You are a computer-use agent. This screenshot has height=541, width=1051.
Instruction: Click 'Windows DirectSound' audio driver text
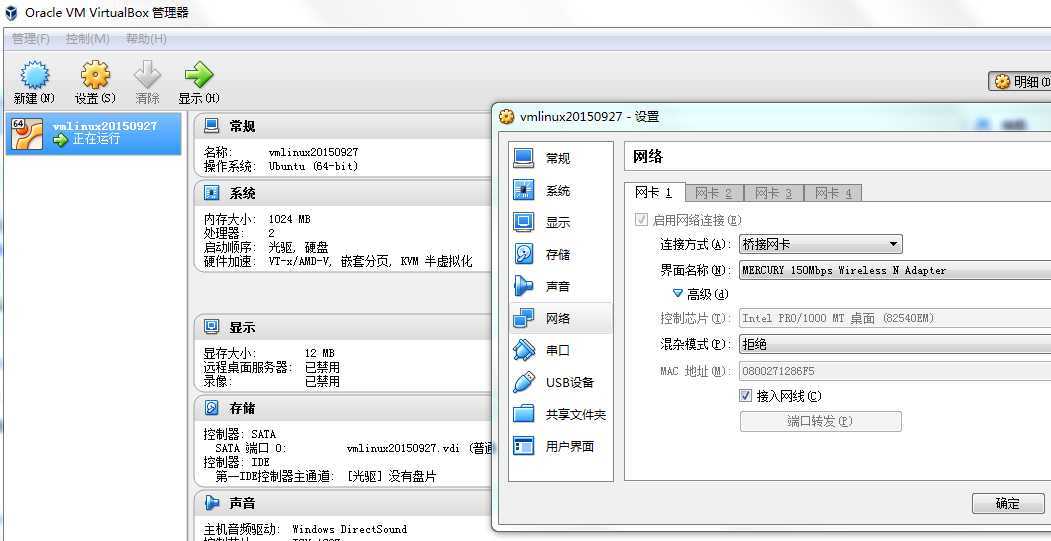click(x=349, y=529)
